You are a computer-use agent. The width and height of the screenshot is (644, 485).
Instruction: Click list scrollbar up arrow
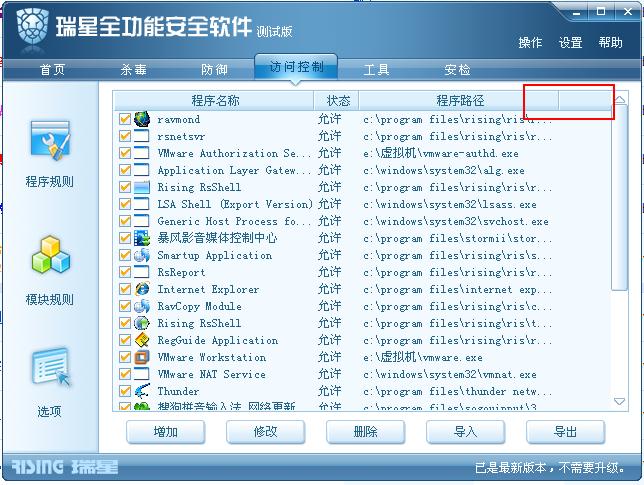point(620,99)
